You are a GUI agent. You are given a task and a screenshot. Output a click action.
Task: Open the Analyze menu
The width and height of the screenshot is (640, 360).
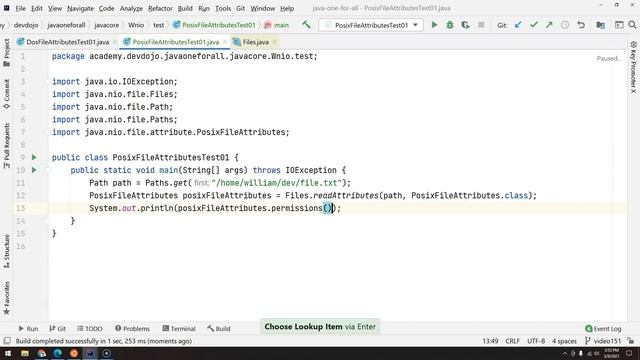(131, 8)
